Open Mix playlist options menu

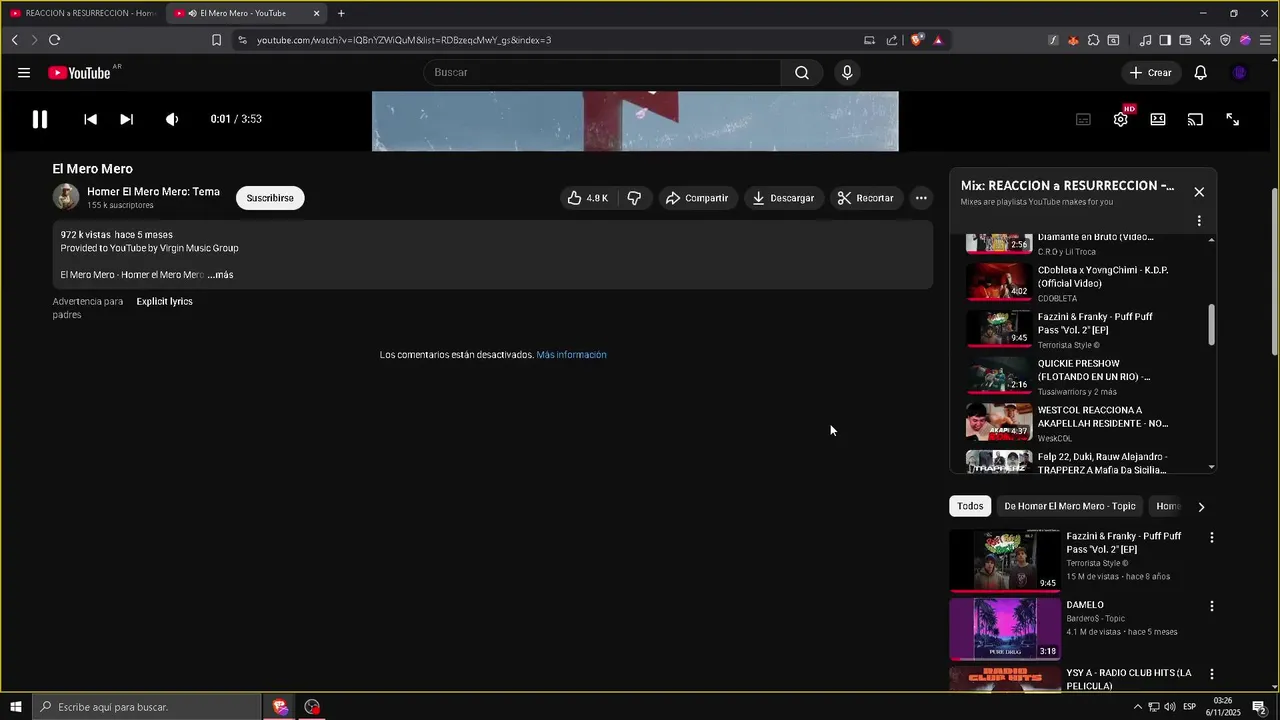1199,221
